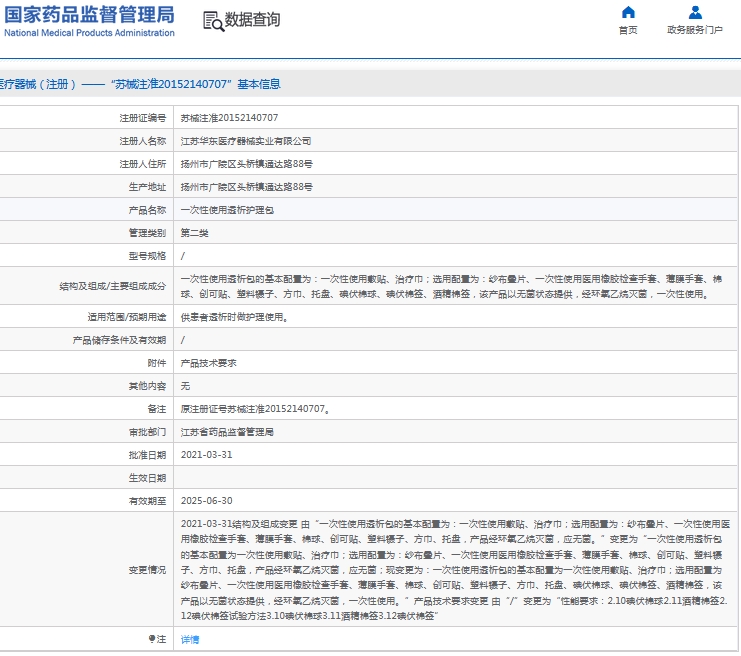Select the expiry date 2025-06-30
The width and height of the screenshot is (741, 656).
(x=207, y=501)
